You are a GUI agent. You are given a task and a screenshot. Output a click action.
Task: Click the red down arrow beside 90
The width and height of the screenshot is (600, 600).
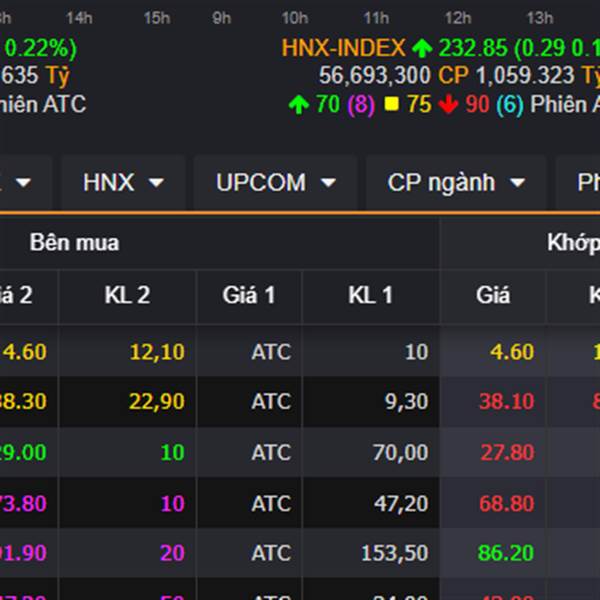(x=448, y=104)
